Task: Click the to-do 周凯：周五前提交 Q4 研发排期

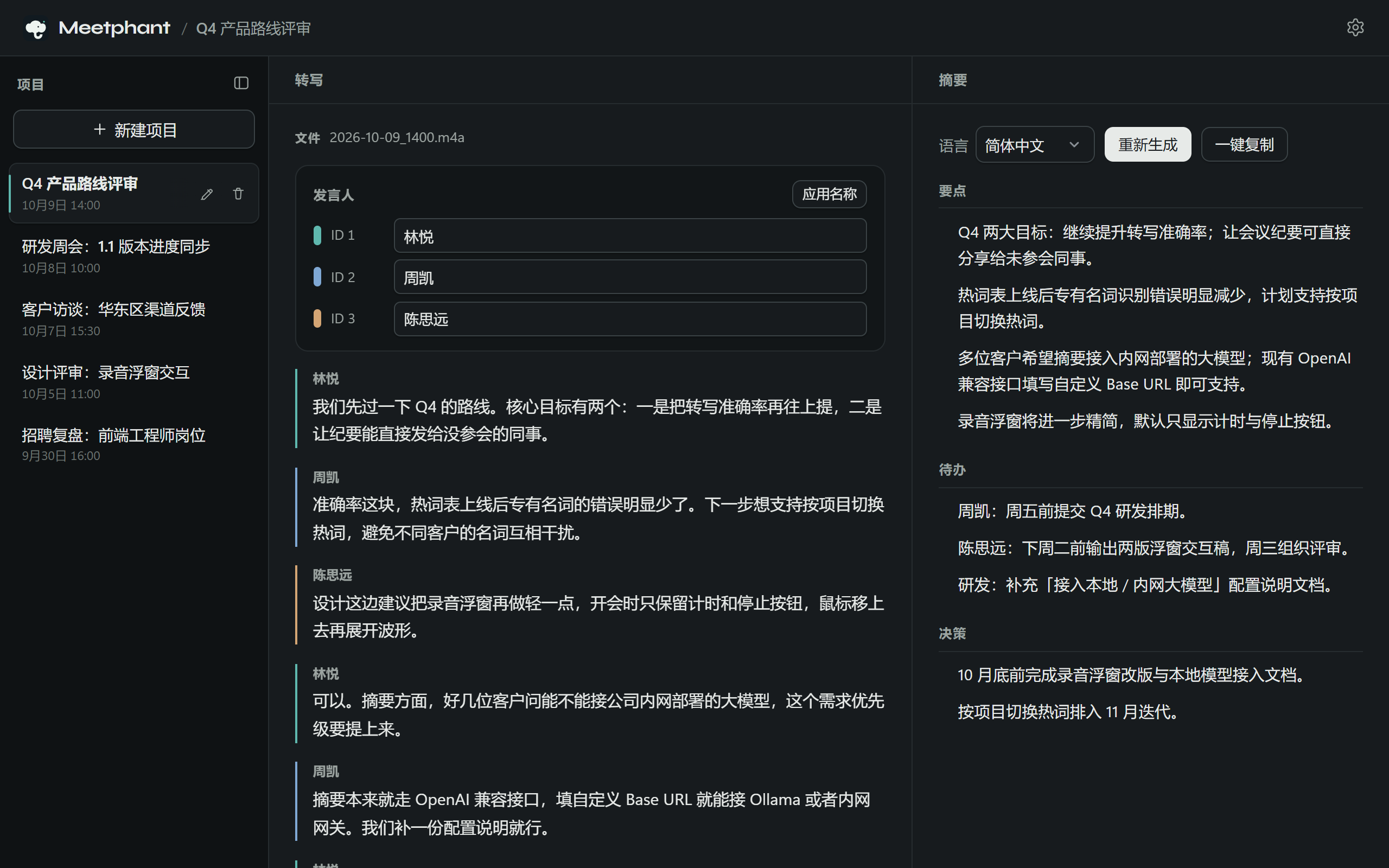Action: coord(1072,511)
